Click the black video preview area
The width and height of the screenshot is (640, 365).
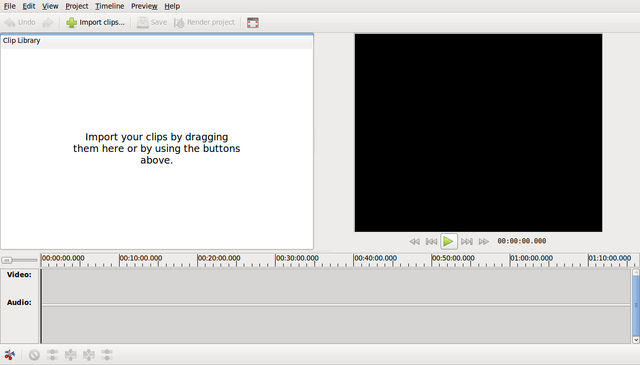478,133
